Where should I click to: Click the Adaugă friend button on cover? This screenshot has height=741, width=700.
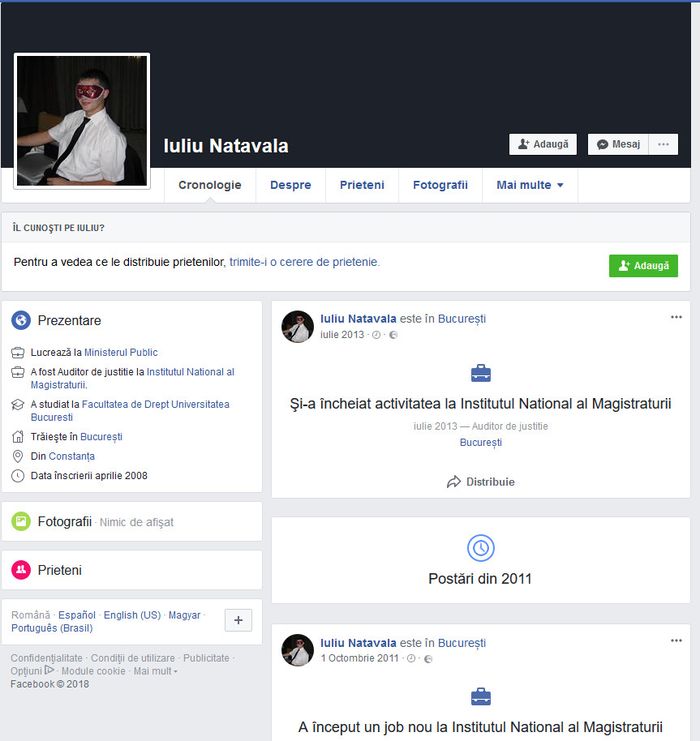click(x=543, y=144)
